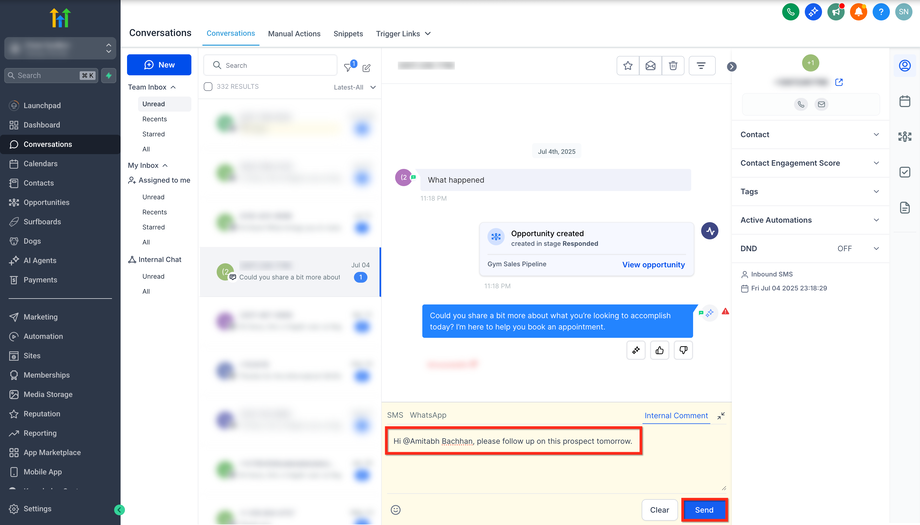
Task: Select Starred under Team Inbox
Action: point(154,134)
